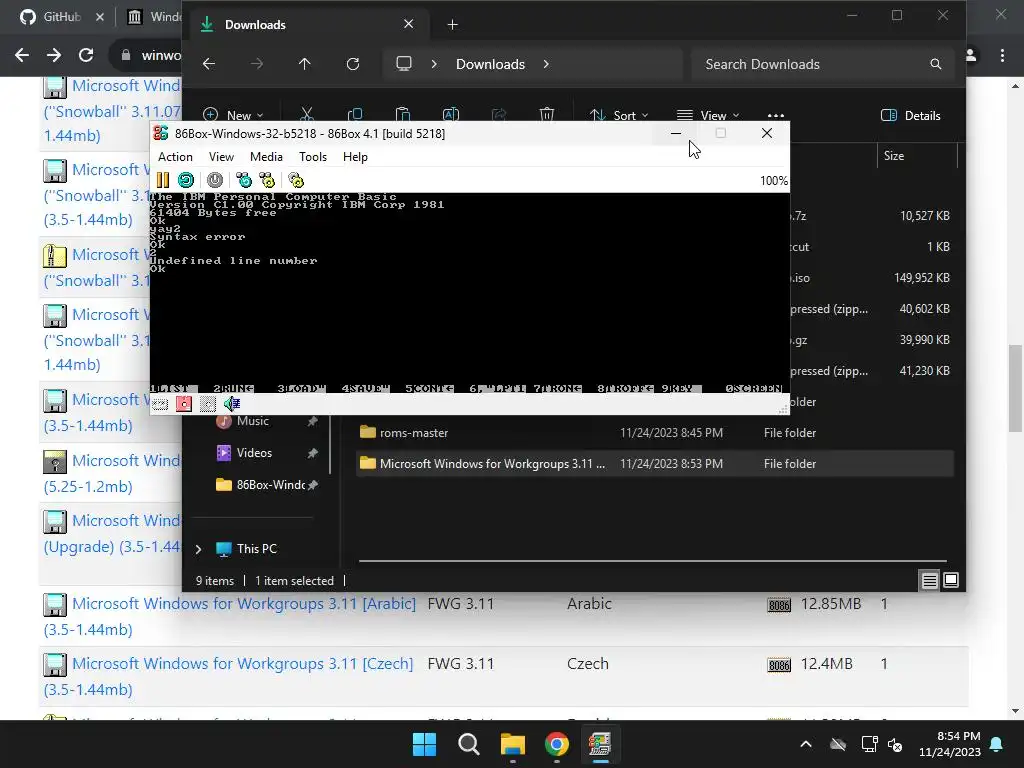Open the Help menu in 86Box
The height and width of the screenshot is (768, 1024).
(355, 157)
